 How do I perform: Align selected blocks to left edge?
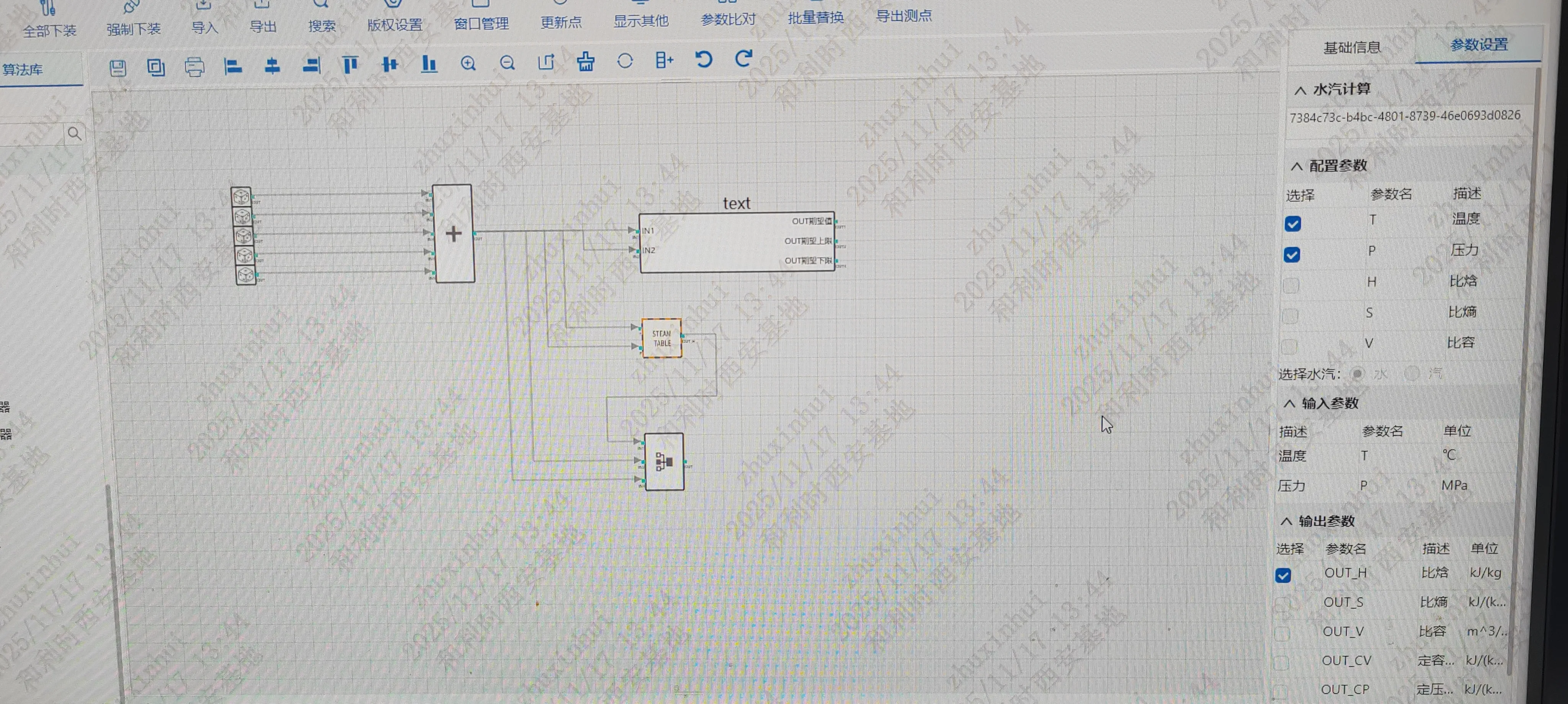point(233,66)
